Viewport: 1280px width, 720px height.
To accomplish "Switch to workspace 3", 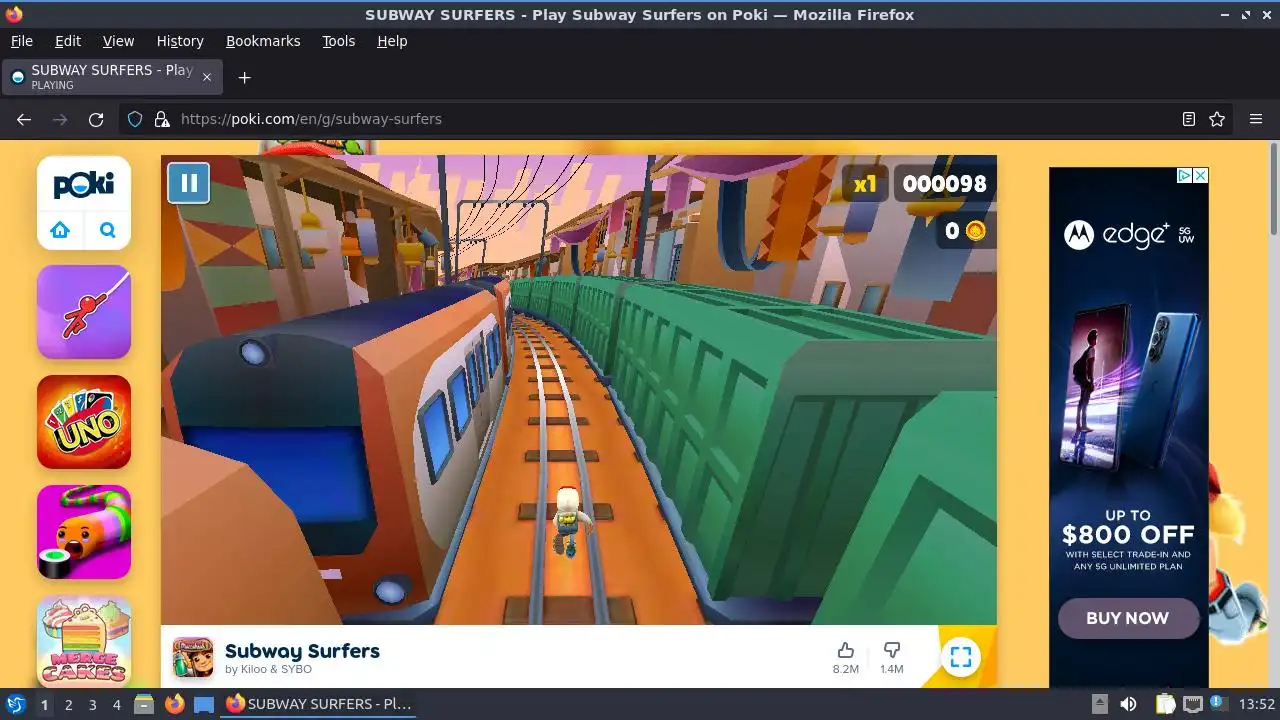I will pyautogui.click(x=92, y=705).
